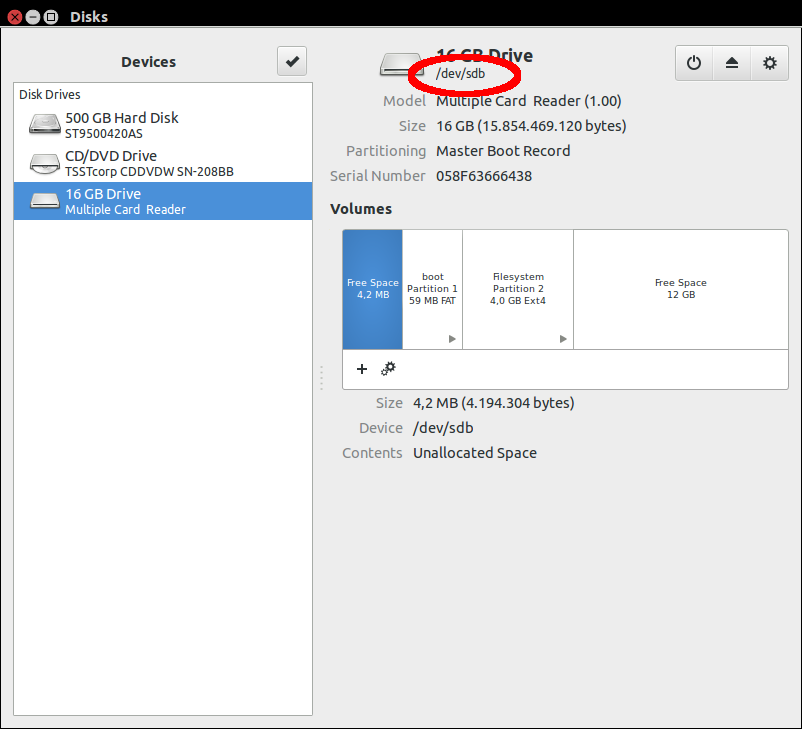Select the boot Partition 1 volume
Screen dimensions: 802x729
432,288
